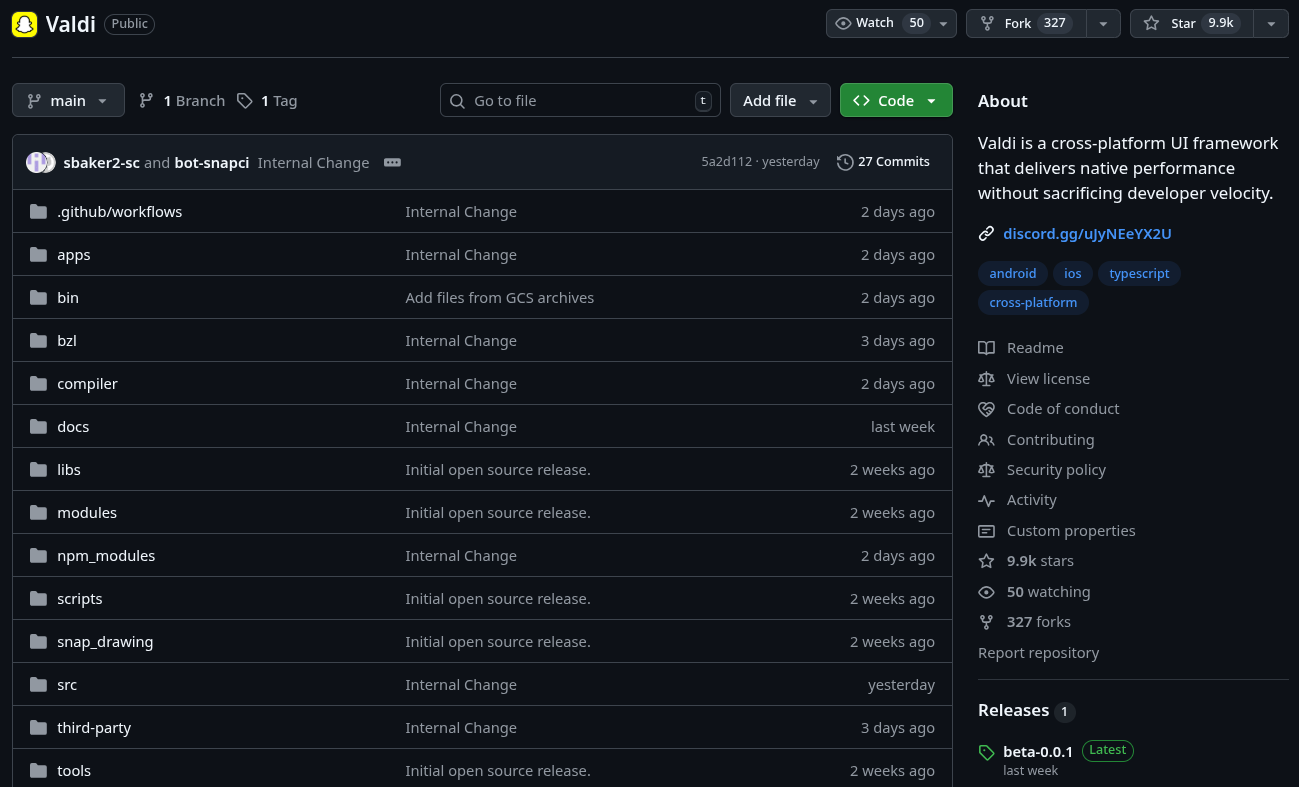Image resolution: width=1299 pixels, height=787 pixels.
Task: Open the green Code dropdown
Action: [x=896, y=100]
